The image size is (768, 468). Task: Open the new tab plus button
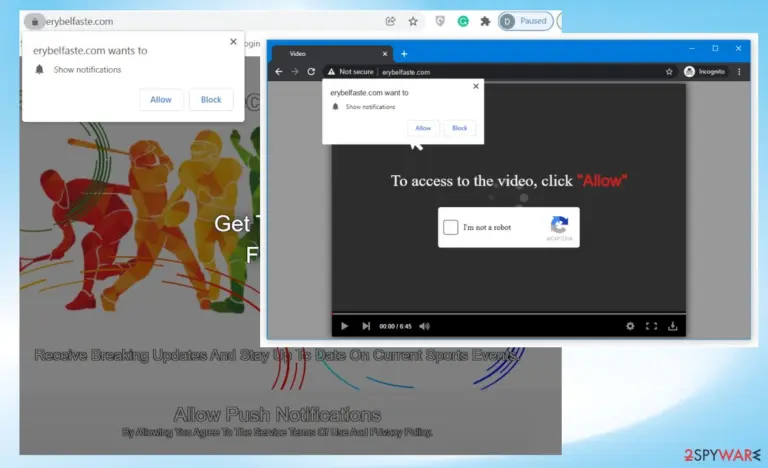click(404, 54)
